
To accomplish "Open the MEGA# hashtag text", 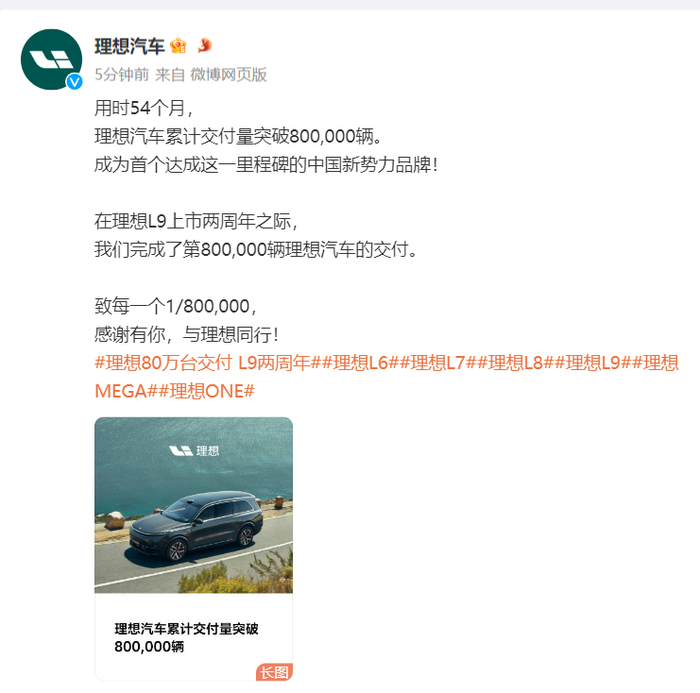I will [126, 391].
